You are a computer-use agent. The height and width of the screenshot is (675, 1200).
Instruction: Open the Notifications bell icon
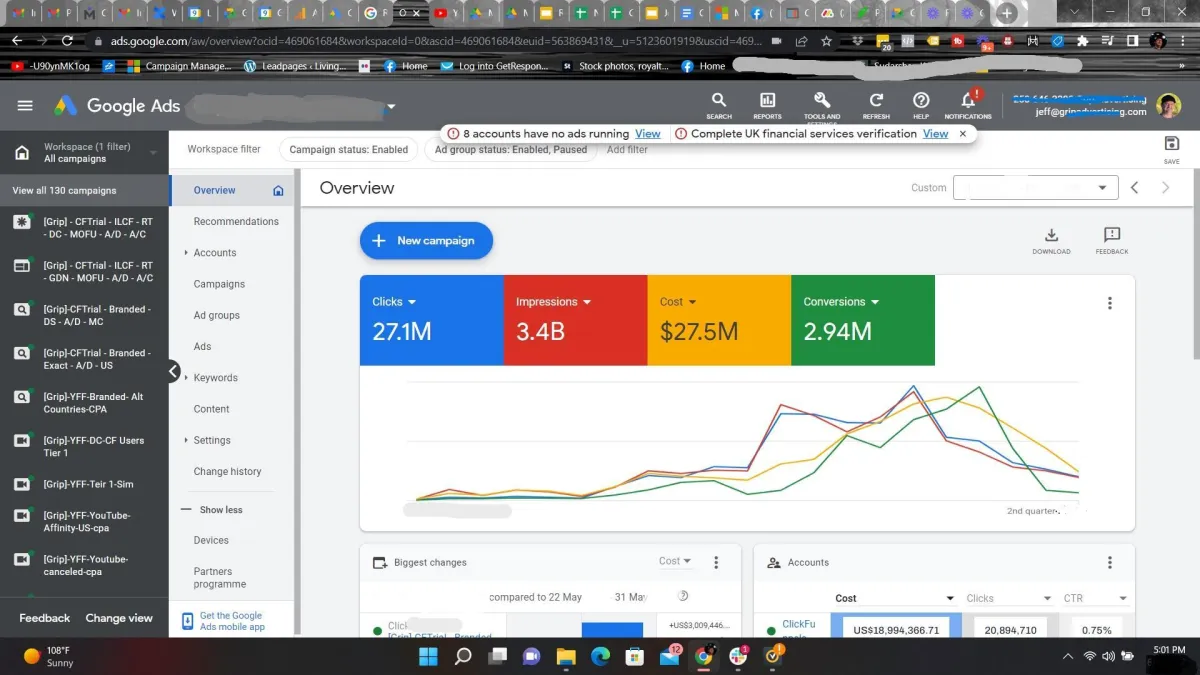tap(968, 100)
